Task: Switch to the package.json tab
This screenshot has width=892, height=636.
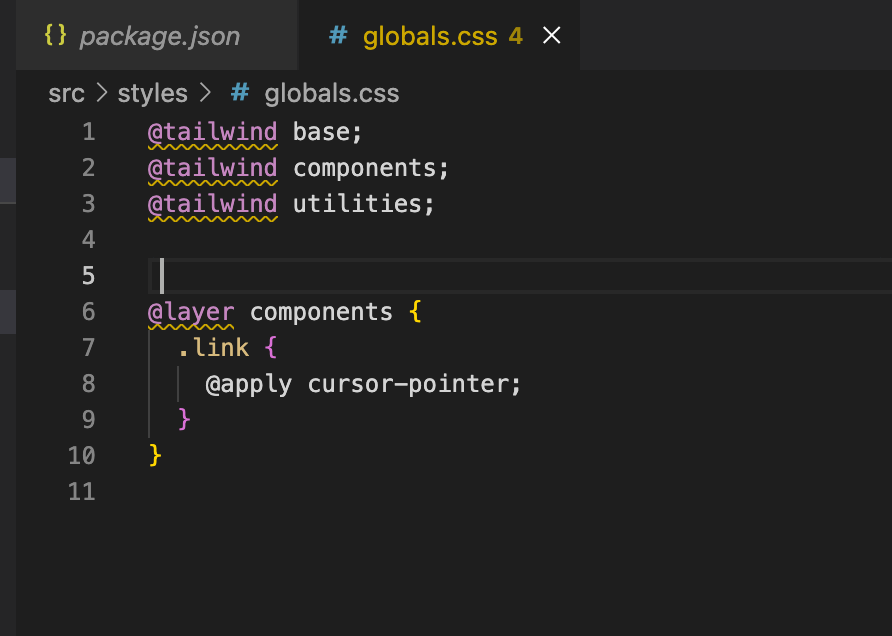Action: coord(159,37)
